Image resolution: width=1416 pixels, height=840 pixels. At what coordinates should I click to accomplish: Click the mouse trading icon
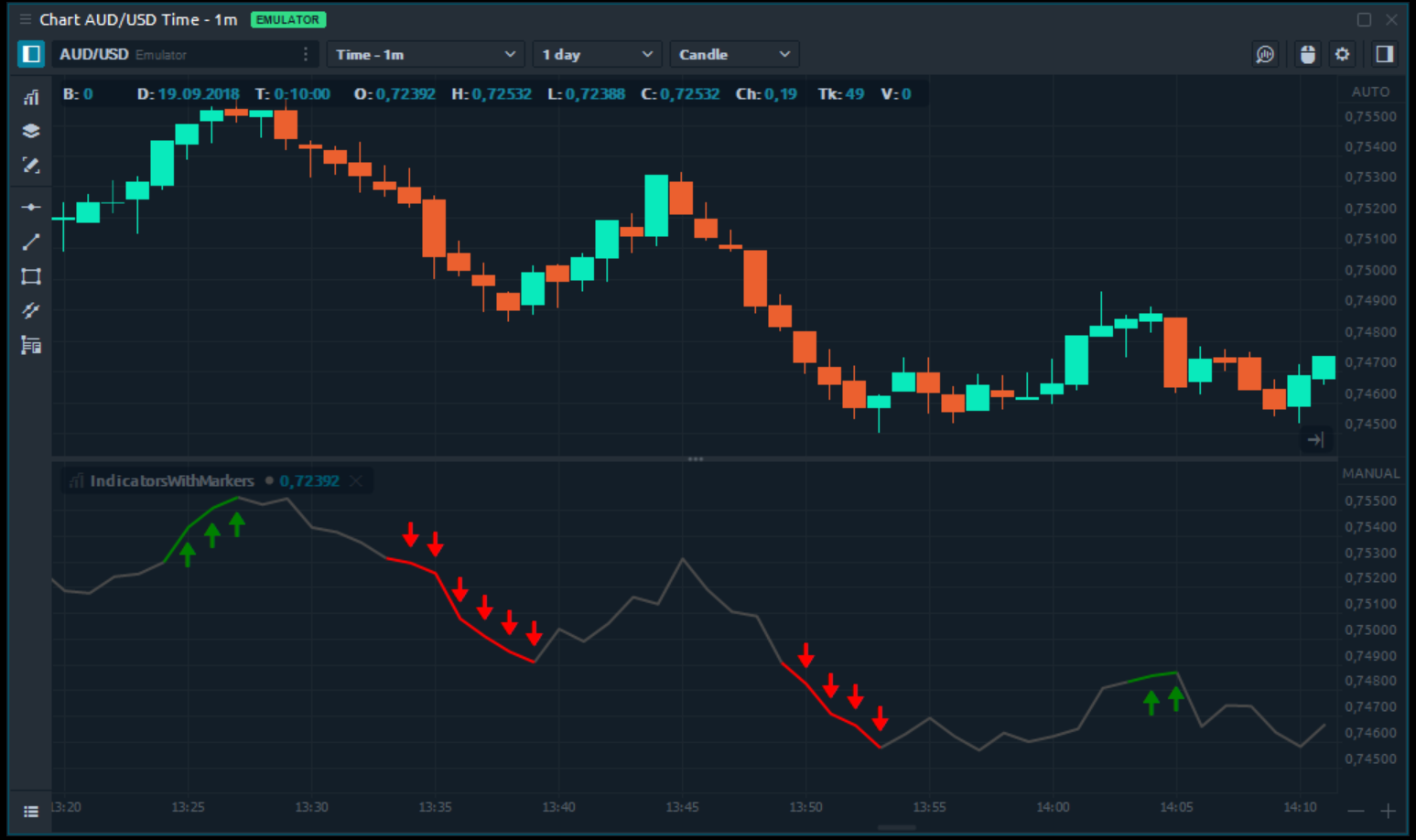pos(1307,55)
